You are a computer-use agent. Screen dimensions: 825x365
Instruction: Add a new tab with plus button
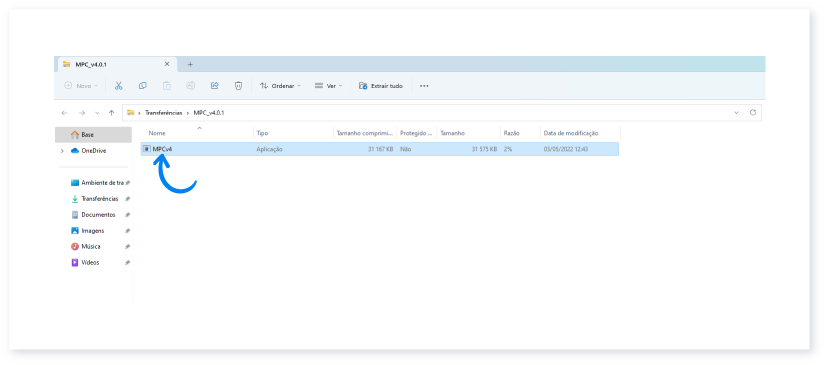pos(190,64)
